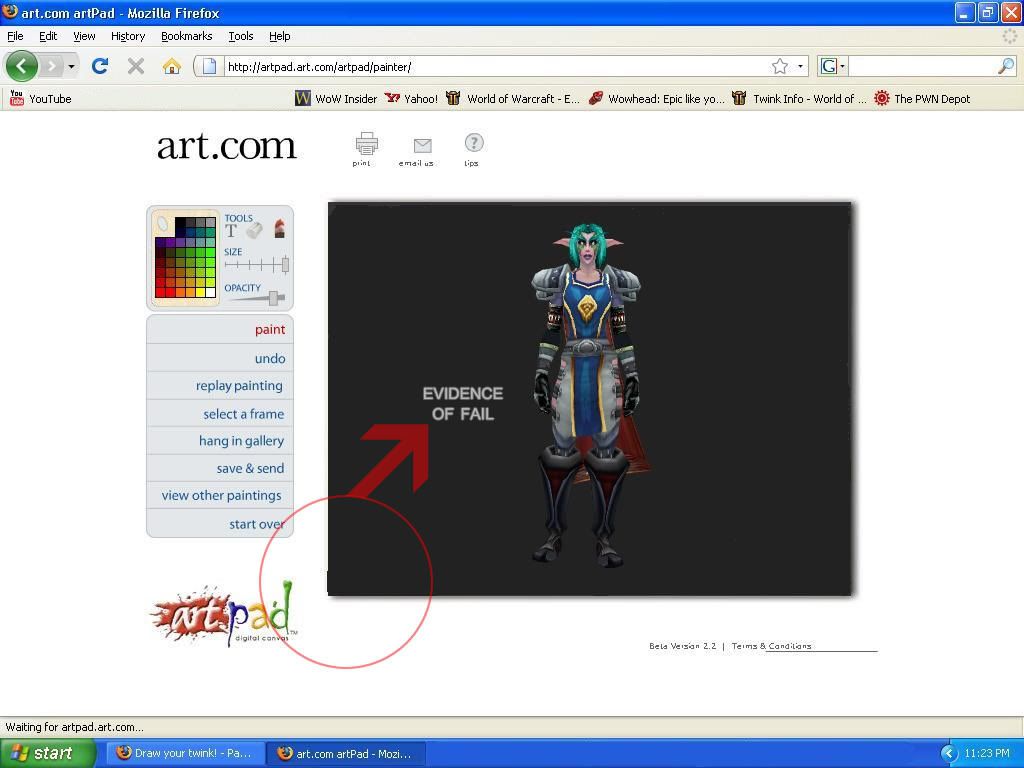Viewport: 1024px width, 768px height.
Task: Click the undo button
Action: (x=220, y=358)
